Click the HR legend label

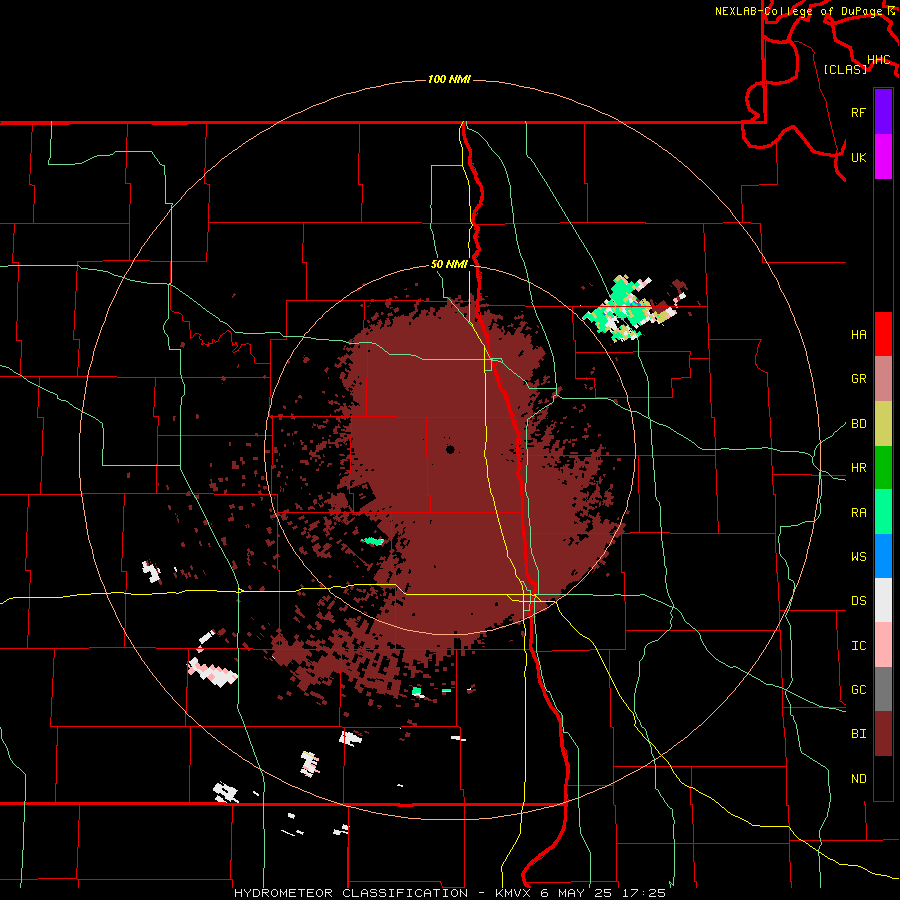(x=859, y=468)
